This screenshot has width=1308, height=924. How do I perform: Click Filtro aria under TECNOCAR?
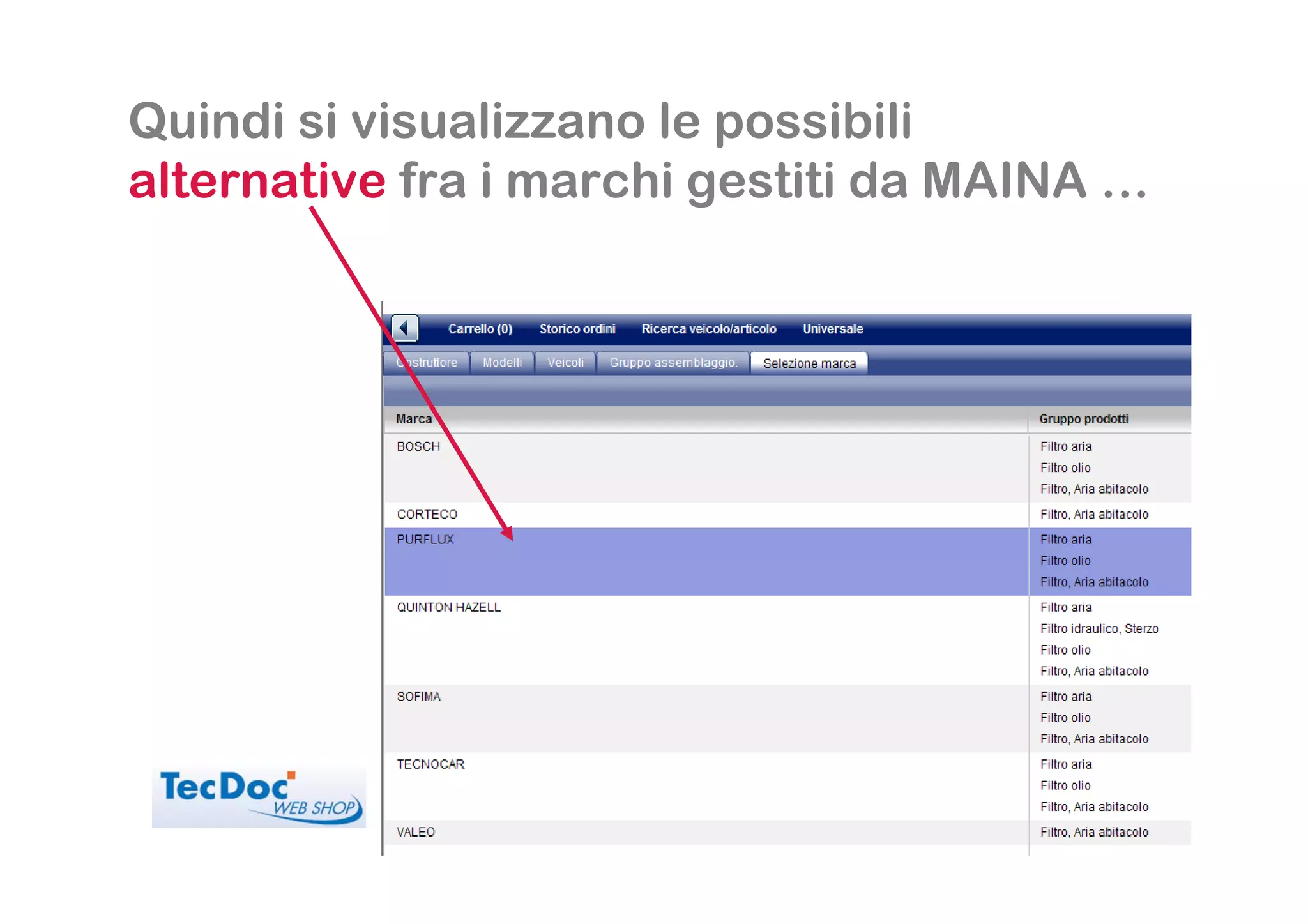pyautogui.click(x=1066, y=764)
